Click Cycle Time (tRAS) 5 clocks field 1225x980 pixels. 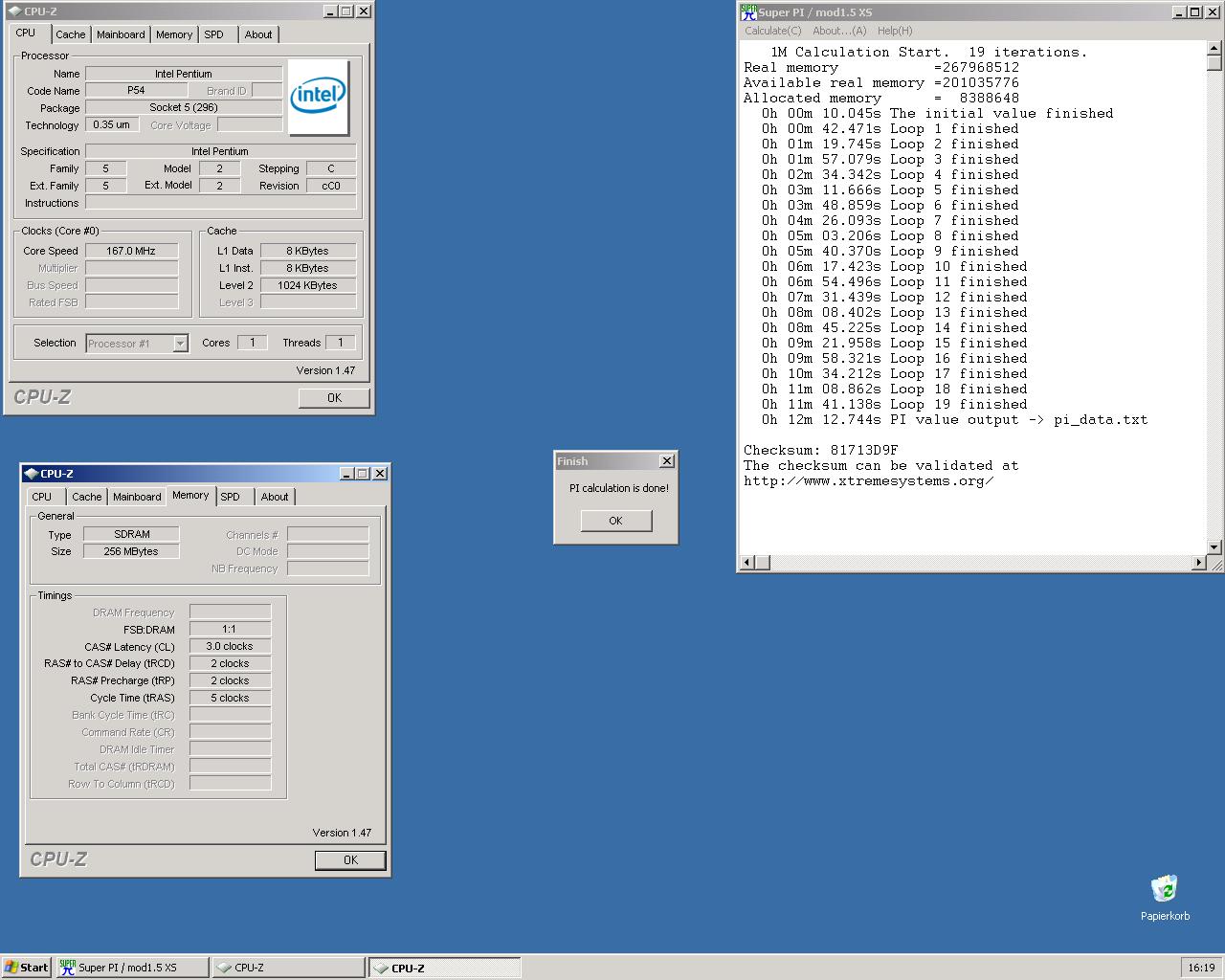click(x=230, y=698)
